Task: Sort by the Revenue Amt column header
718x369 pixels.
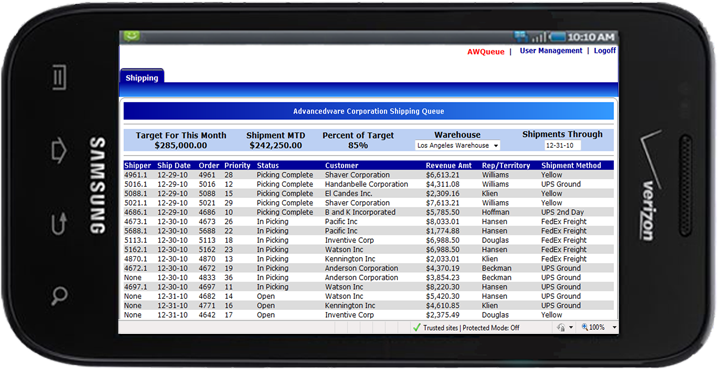Action: click(x=448, y=165)
